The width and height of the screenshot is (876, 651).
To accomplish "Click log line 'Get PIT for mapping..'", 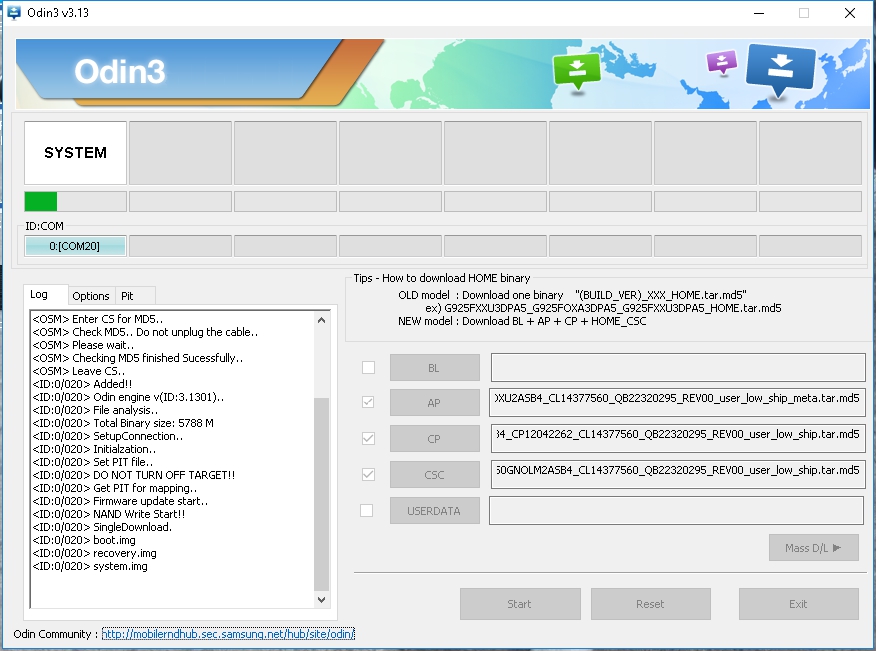I will [115, 488].
